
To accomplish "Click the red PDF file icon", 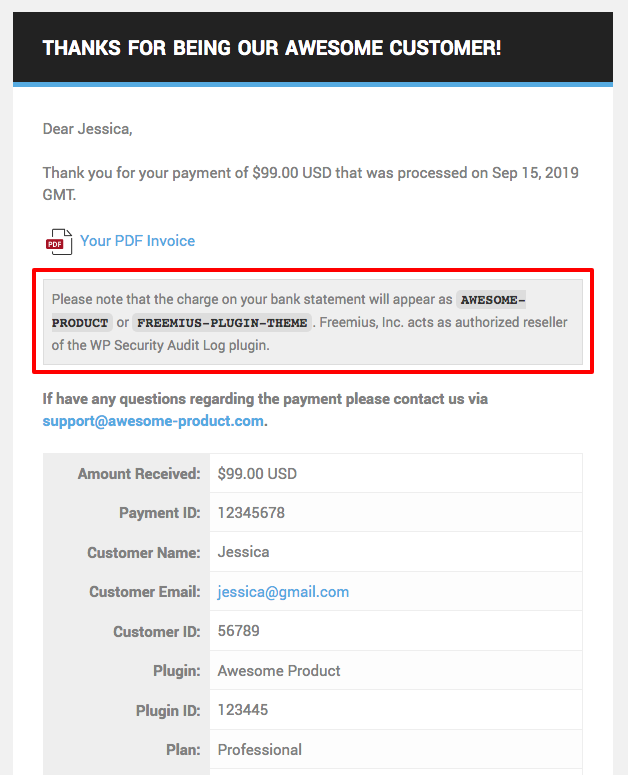I will [58, 241].
